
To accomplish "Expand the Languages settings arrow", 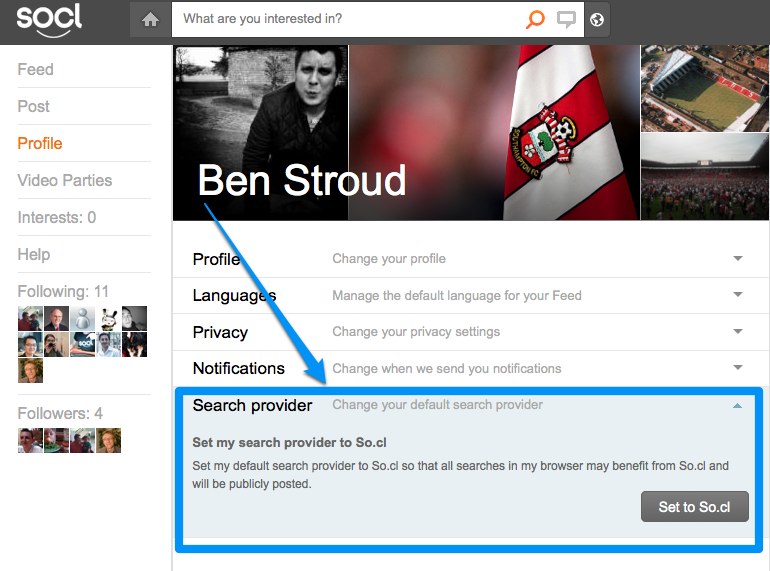I will 738,295.
